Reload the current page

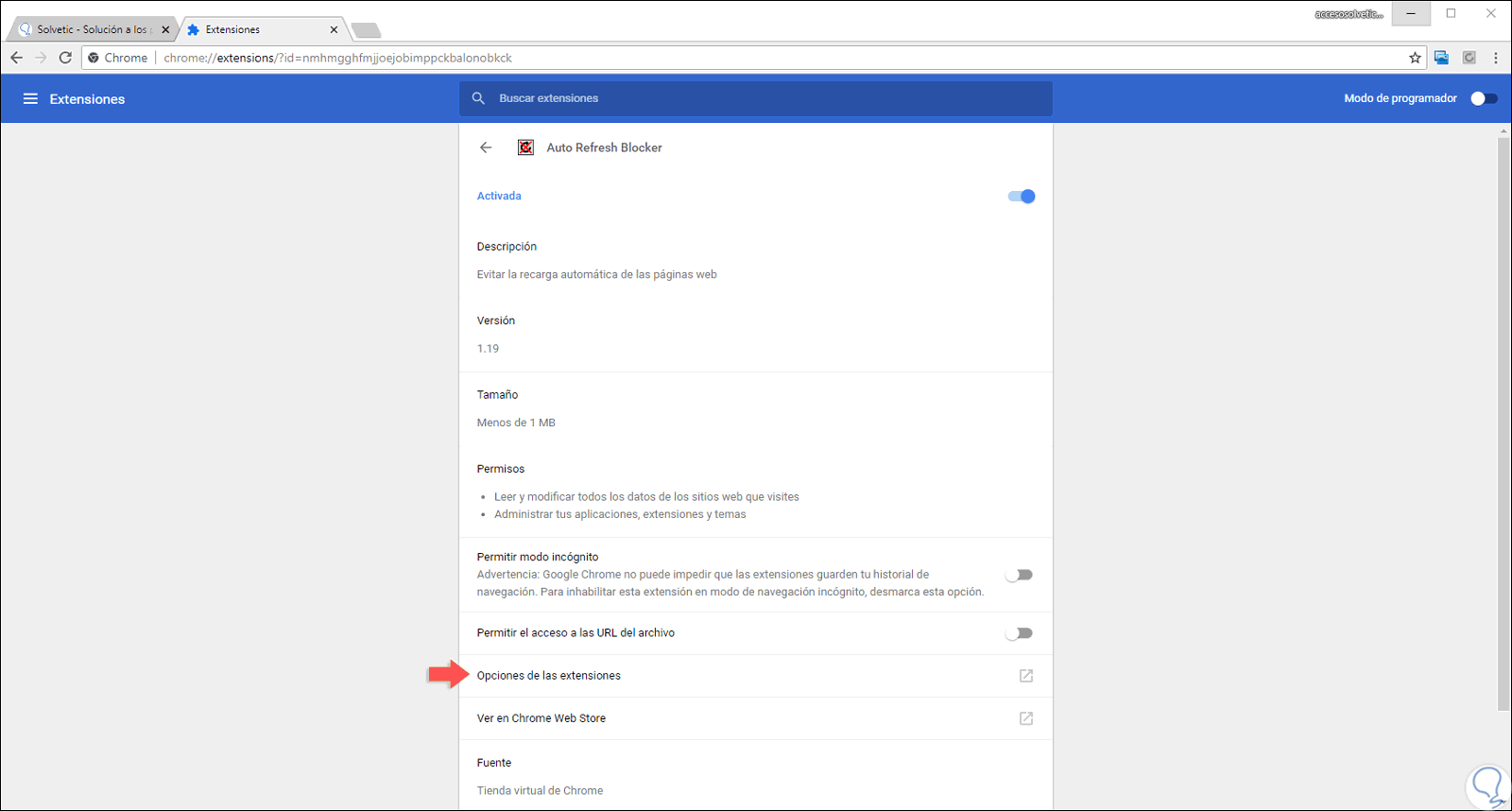[65, 58]
